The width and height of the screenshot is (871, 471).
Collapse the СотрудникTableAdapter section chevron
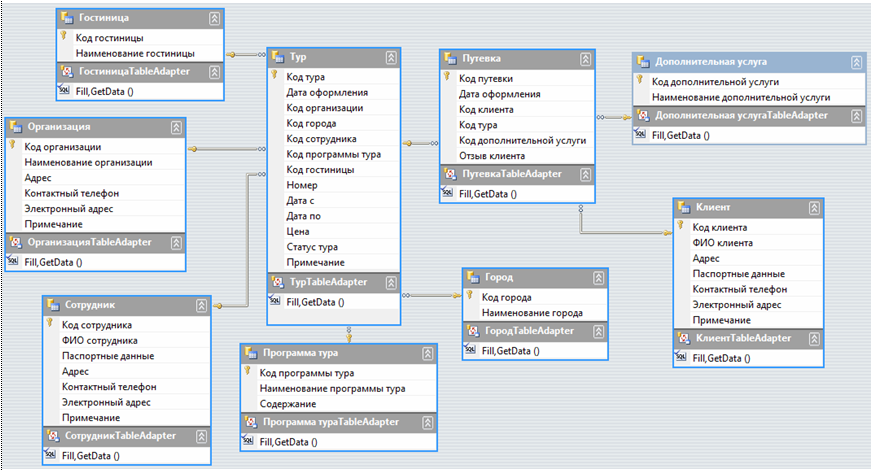click(201, 436)
